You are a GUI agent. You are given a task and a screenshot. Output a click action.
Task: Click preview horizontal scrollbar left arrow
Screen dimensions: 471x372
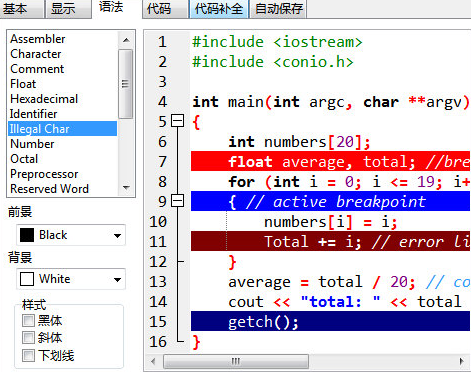(153, 361)
